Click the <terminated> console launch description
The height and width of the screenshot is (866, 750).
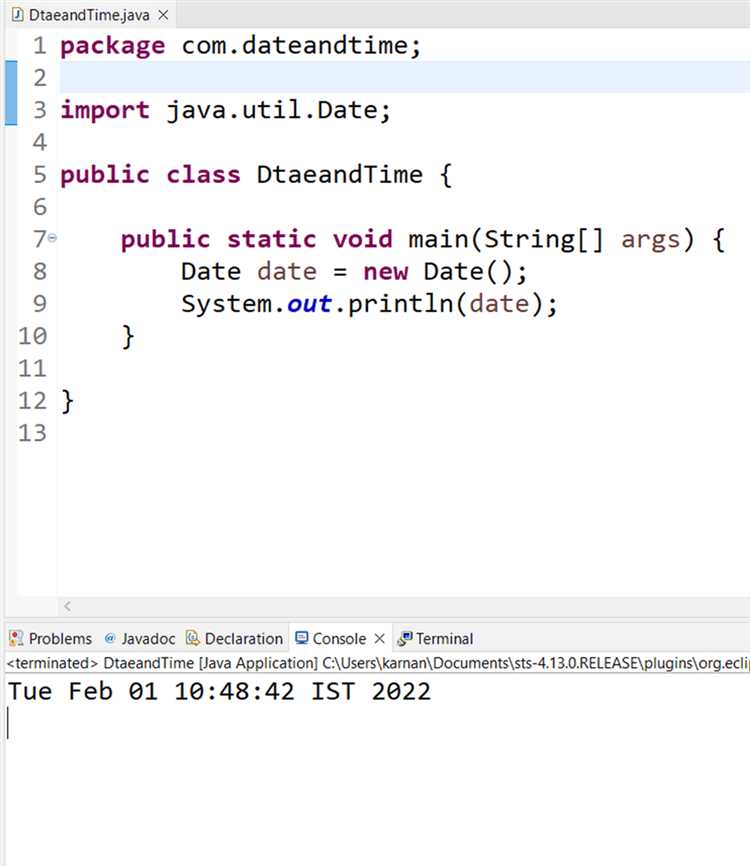[x=377, y=663]
